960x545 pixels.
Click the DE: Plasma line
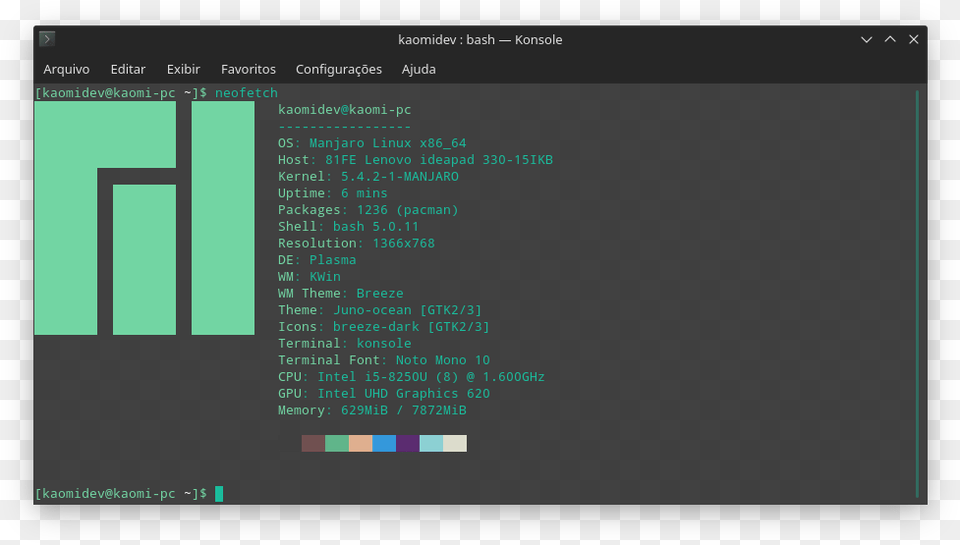pyautogui.click(x=317, y=260)
